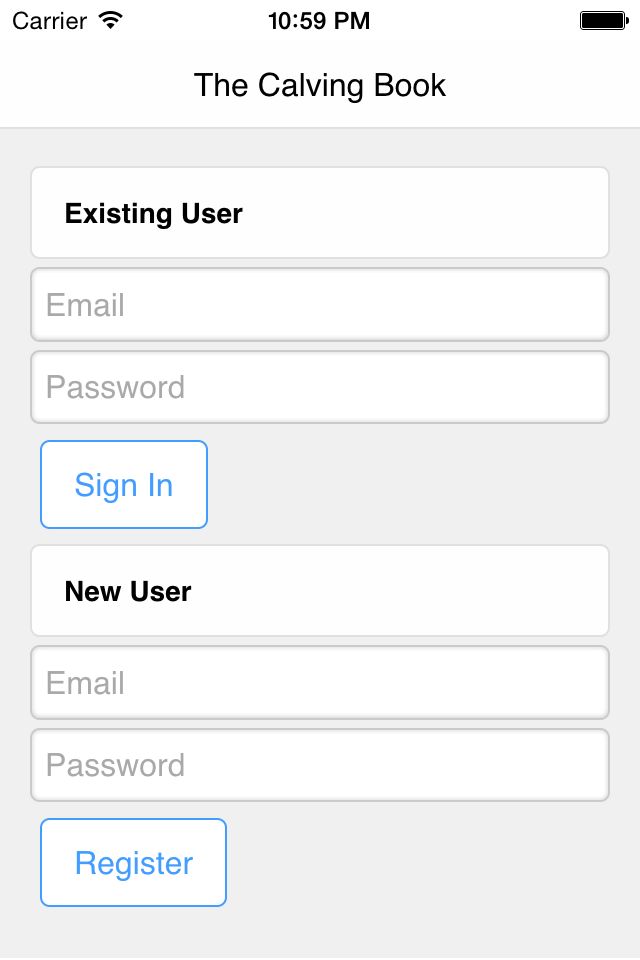
Task: Select the New User Password field
Action: click(x=320, y=765)
